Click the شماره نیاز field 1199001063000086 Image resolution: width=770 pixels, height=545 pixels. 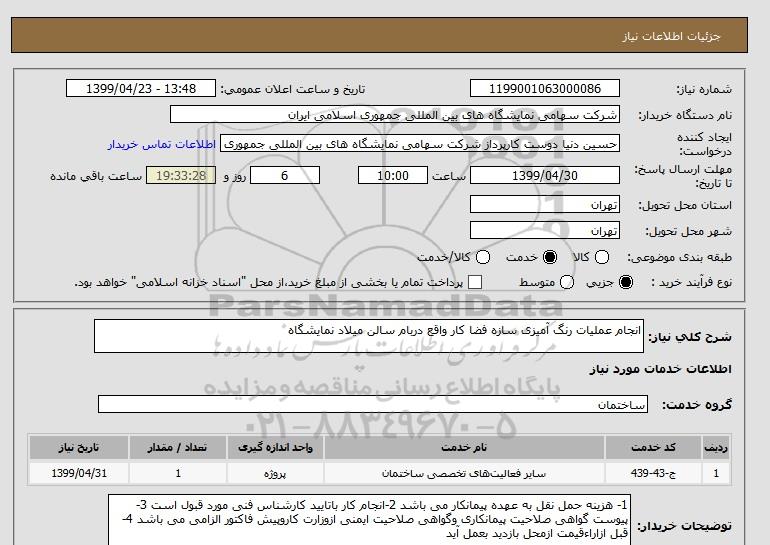pos(545,88)
